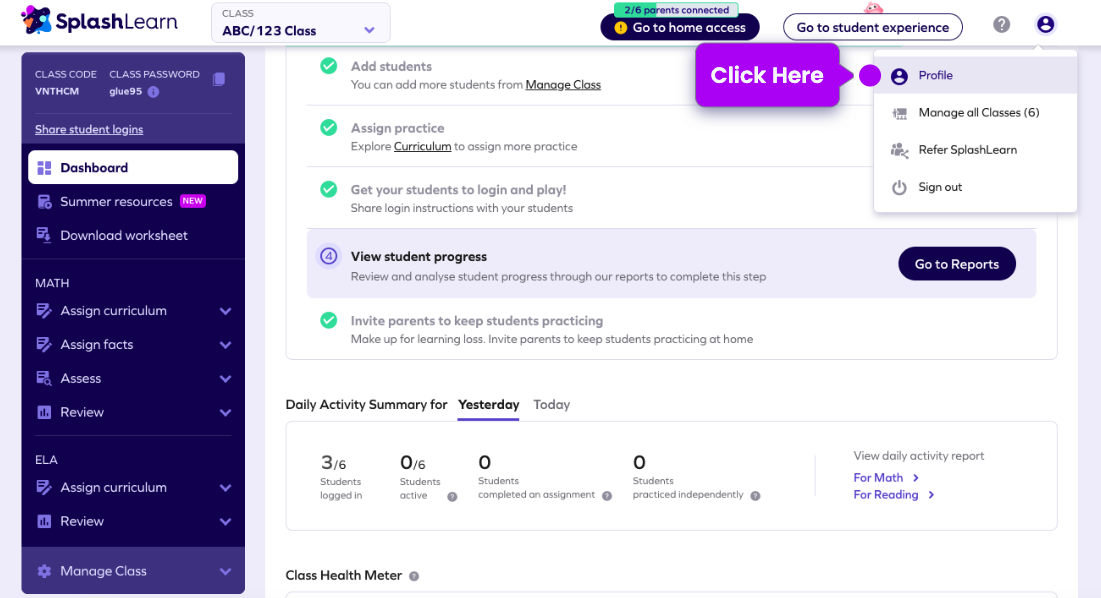Switch to the Today tab

tap(551, 404)
